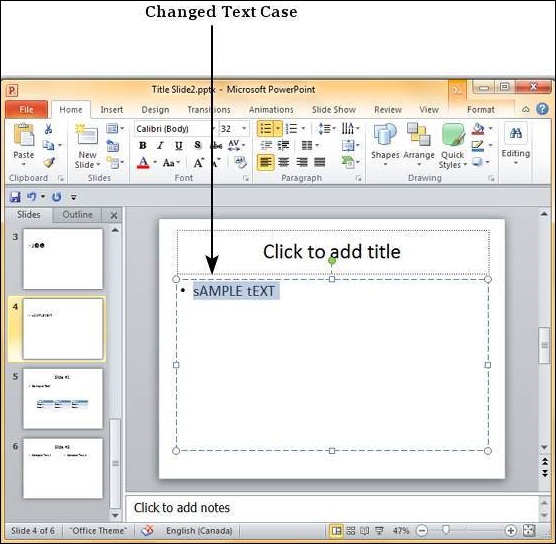
Task: Switch to the Outline pane tab
Action: coord(77,215)
